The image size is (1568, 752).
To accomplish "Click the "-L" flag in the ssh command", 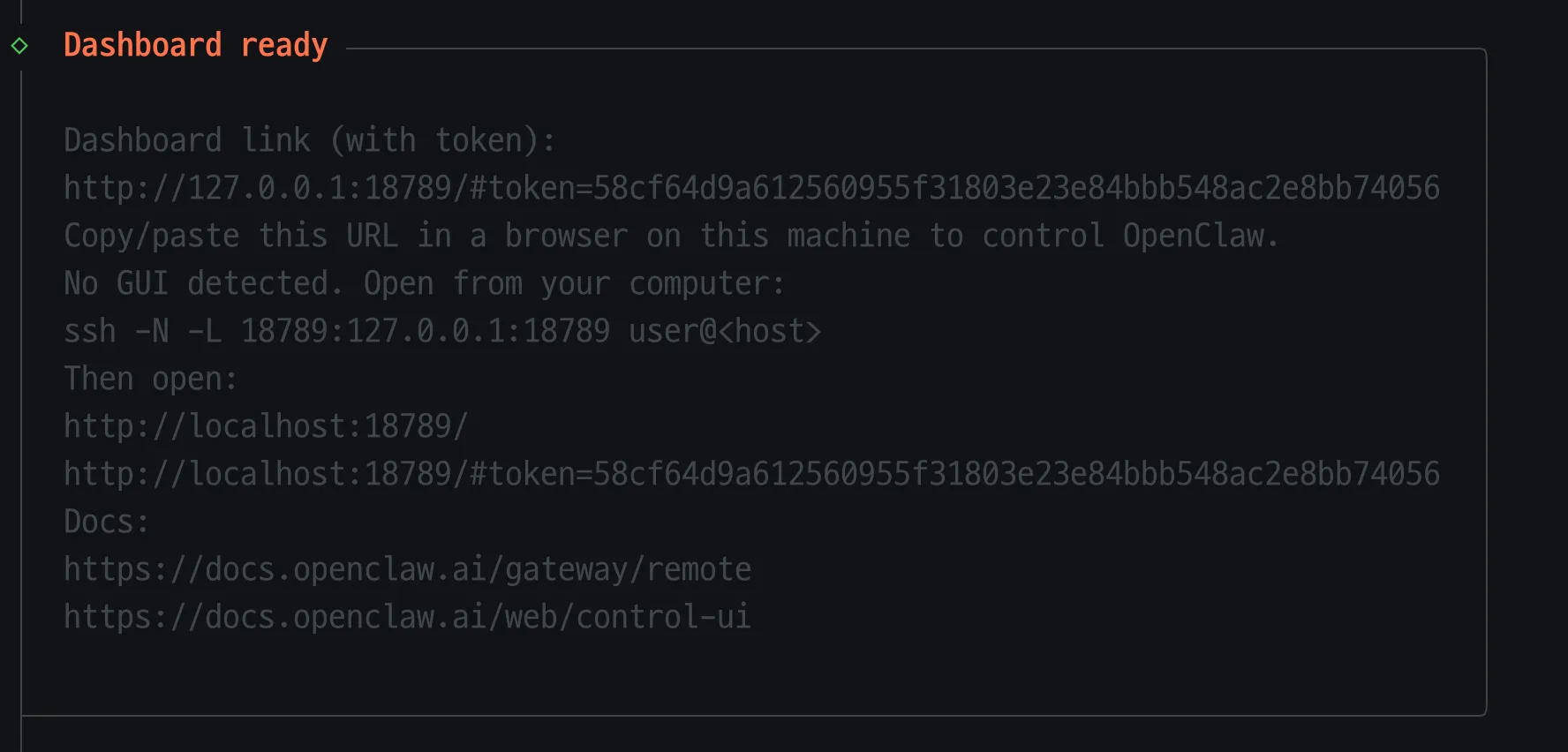I will pos(204,331).
